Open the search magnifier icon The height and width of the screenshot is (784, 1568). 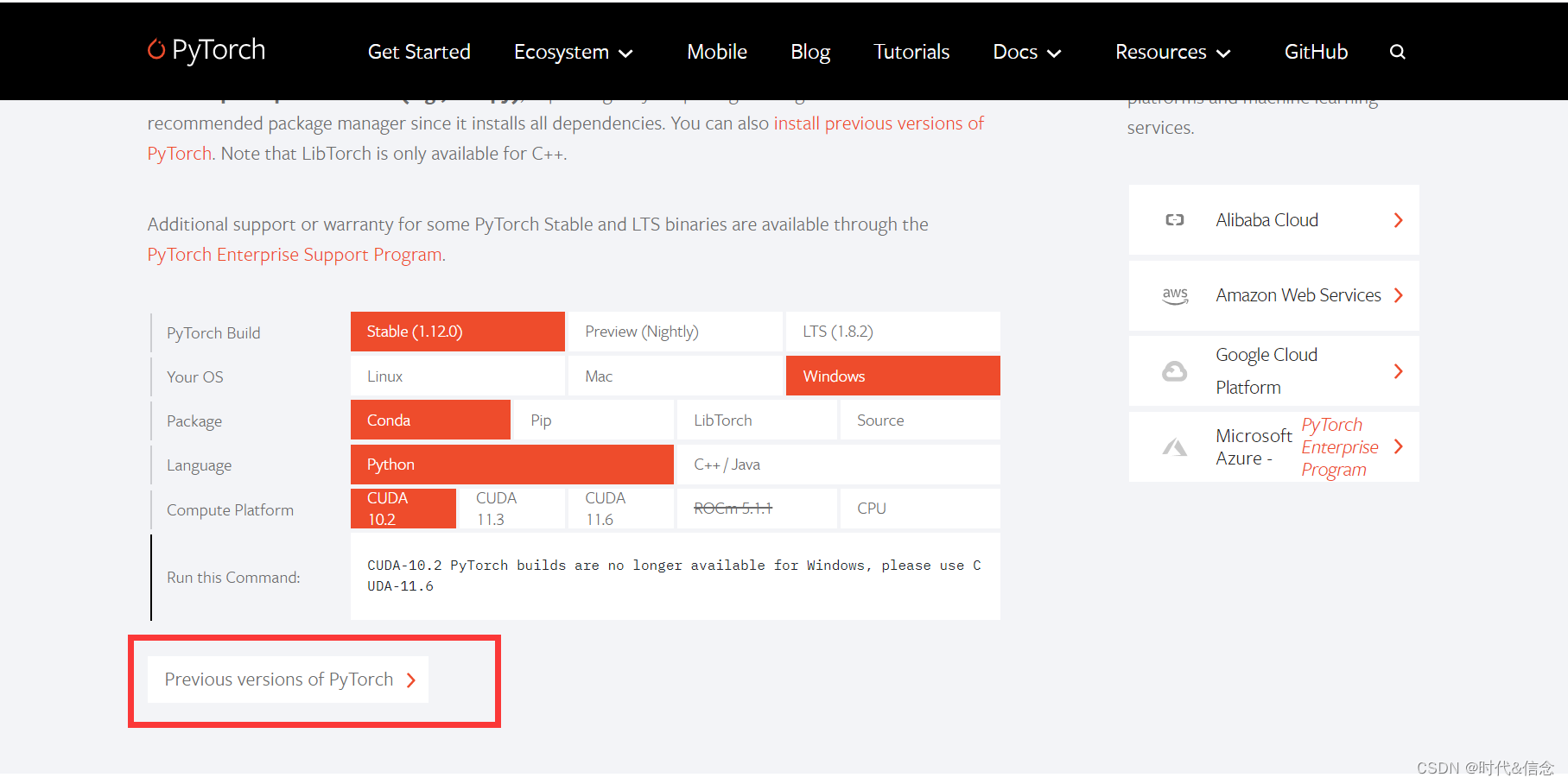(1397, 52)
